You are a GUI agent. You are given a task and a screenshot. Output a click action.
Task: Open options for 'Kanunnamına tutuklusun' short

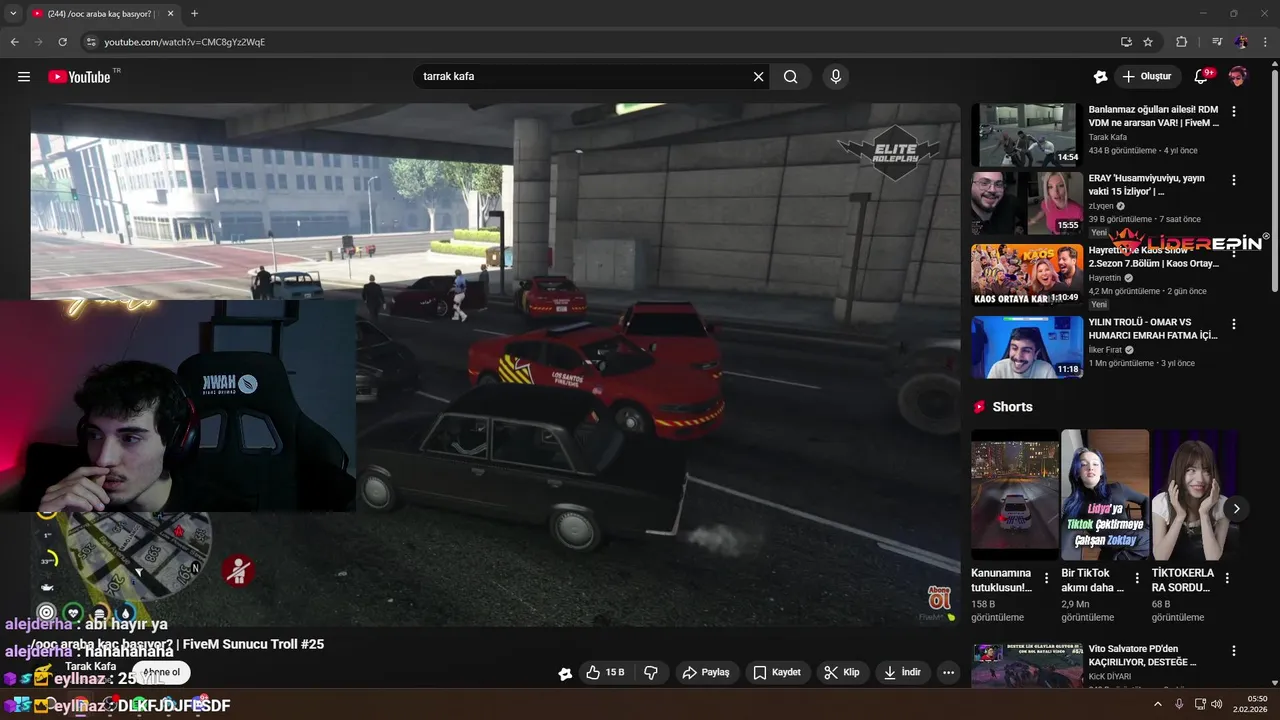point(1047,578)
